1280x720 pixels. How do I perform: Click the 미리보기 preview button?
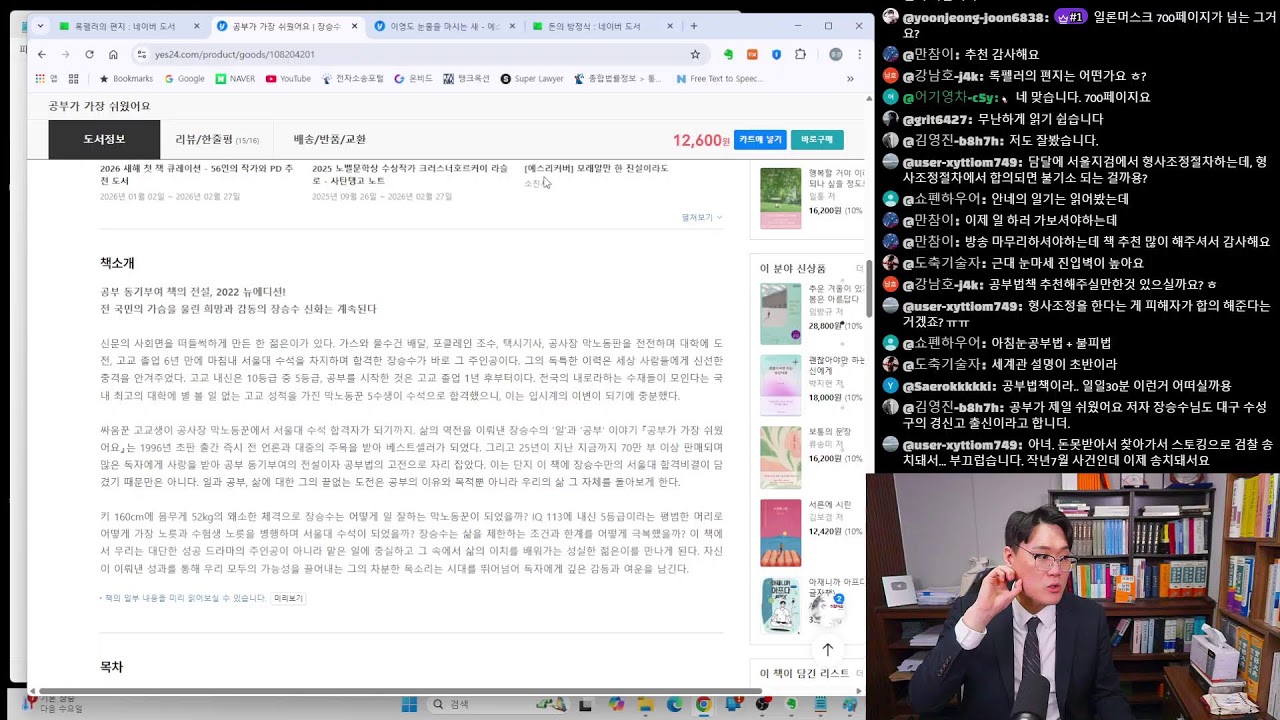(288, 598)
